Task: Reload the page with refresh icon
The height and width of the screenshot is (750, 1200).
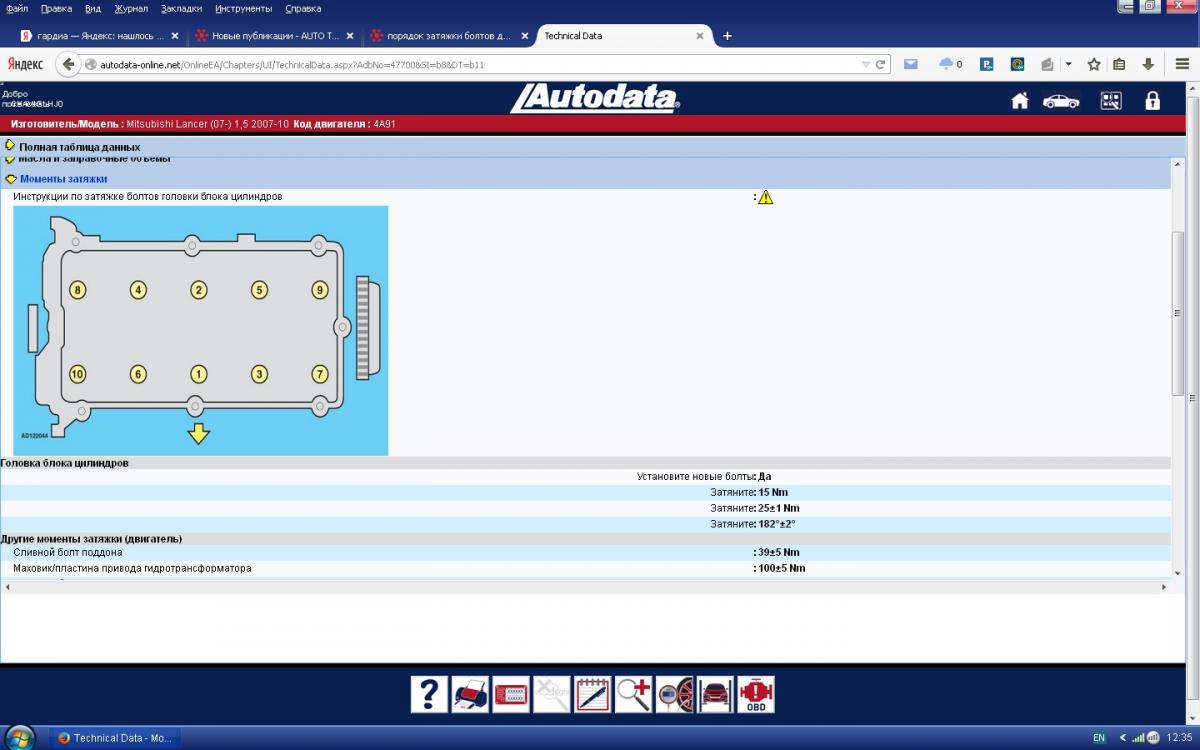Action: click(x=881, y=64)
